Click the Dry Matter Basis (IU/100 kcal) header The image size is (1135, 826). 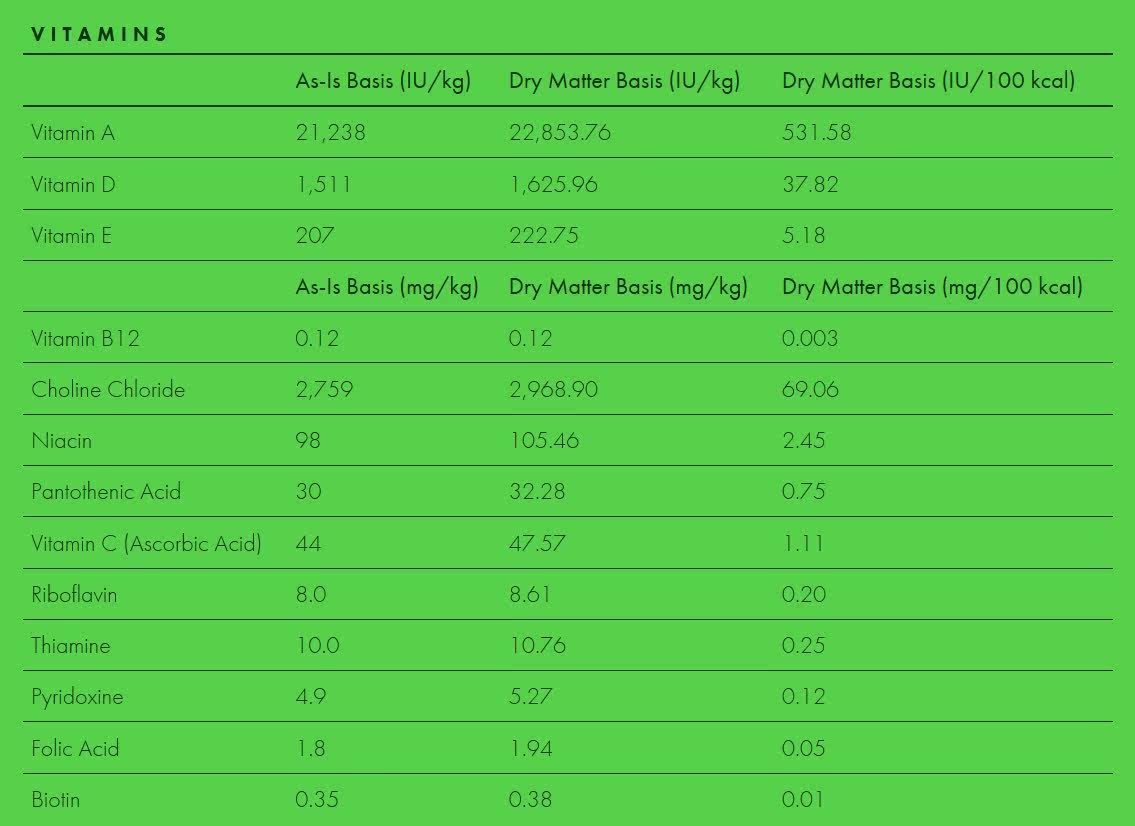coord(928,81)
